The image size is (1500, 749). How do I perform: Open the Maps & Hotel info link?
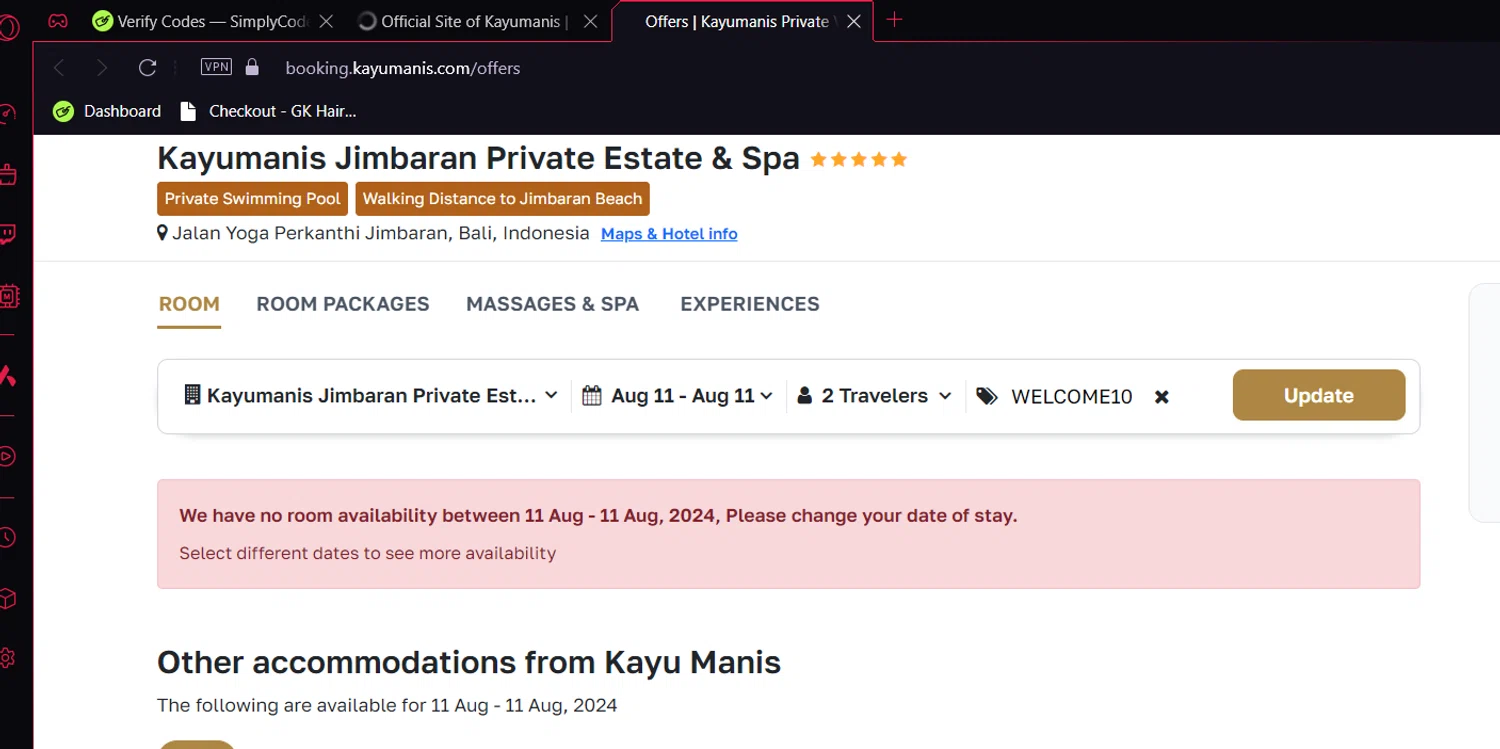(x=669, y=234)
